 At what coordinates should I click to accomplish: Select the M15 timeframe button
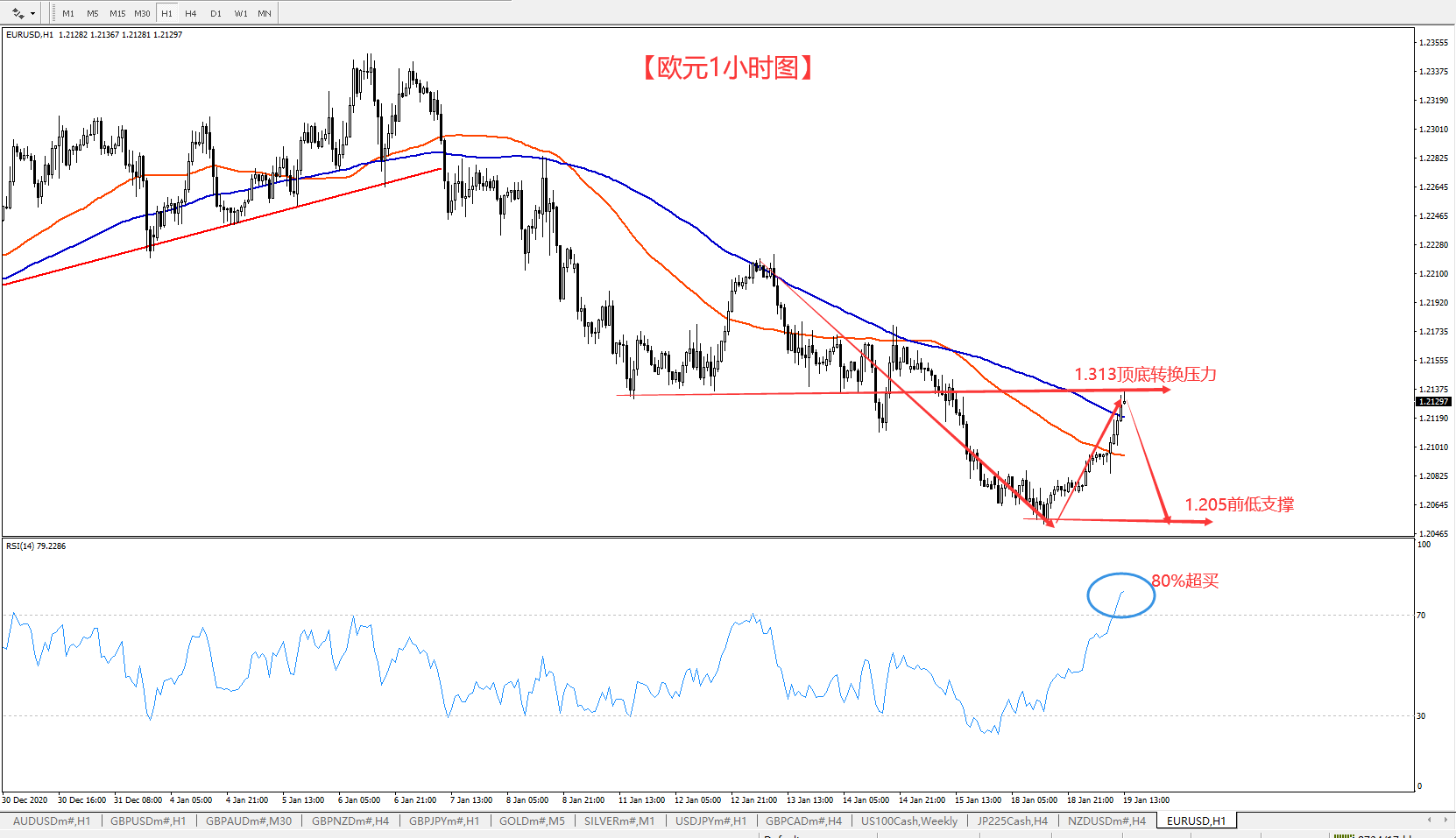tap(117, 13)
